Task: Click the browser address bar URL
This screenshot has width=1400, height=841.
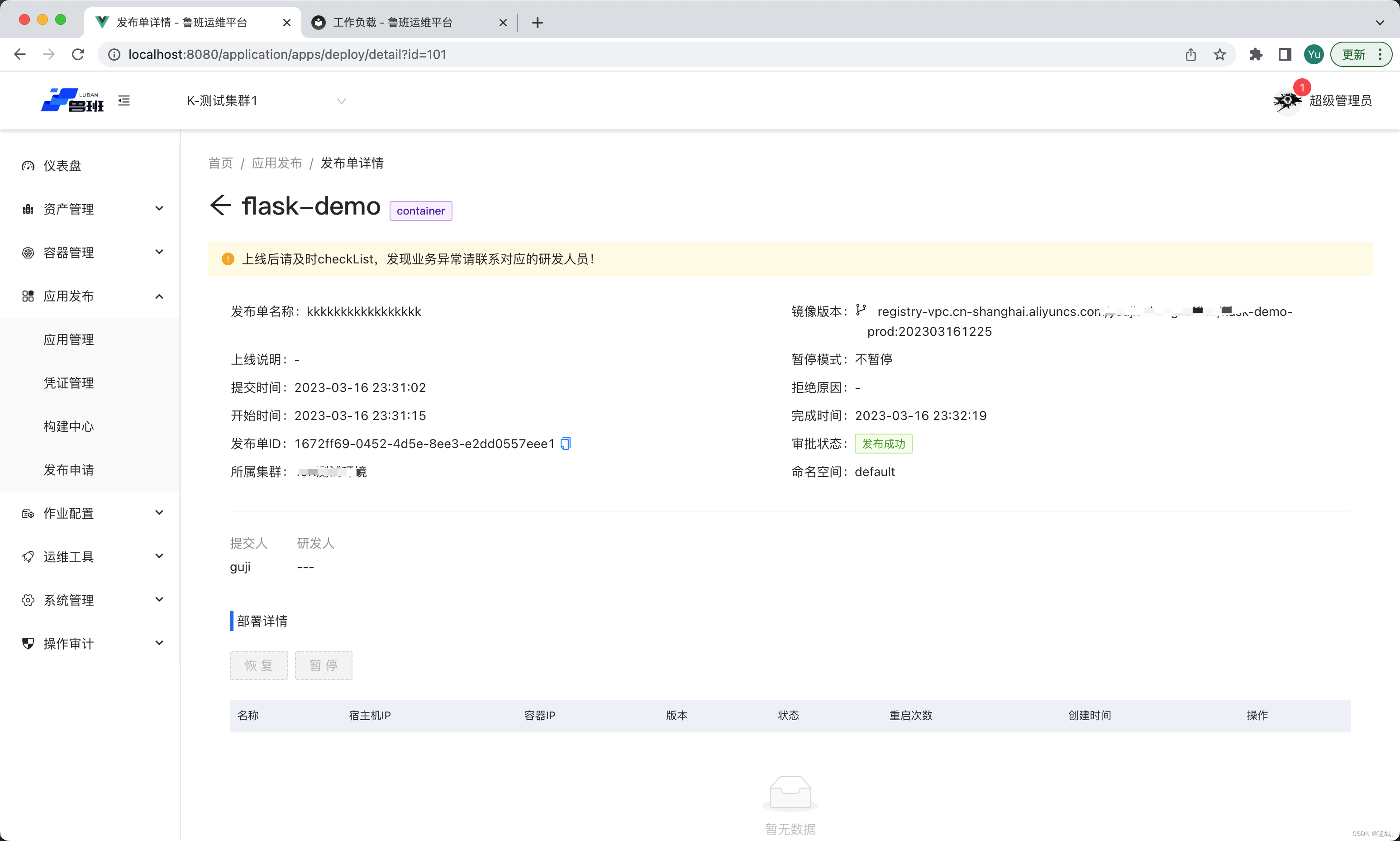Action: pyautogui.click(x=287, y=54)
